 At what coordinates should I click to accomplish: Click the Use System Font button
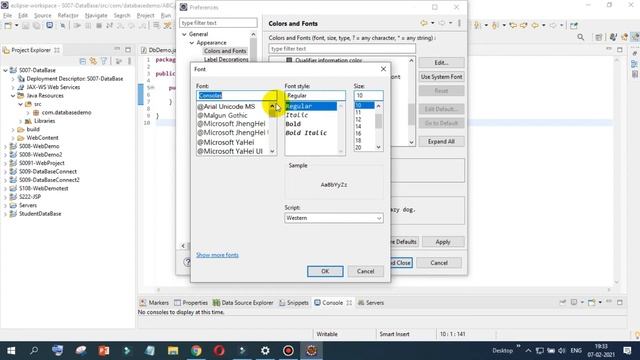pyautogui.click(x=441, y=77)
